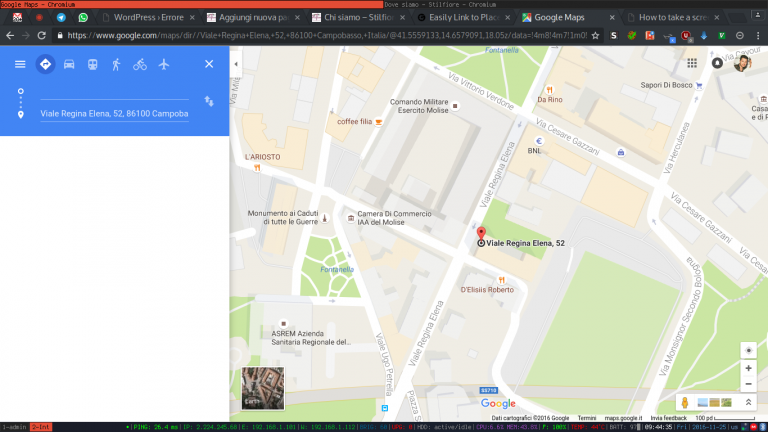The width and height of the screenshot is (768, 432).
Task: Open Chromium three-dot menu
Action: point(758,35)
